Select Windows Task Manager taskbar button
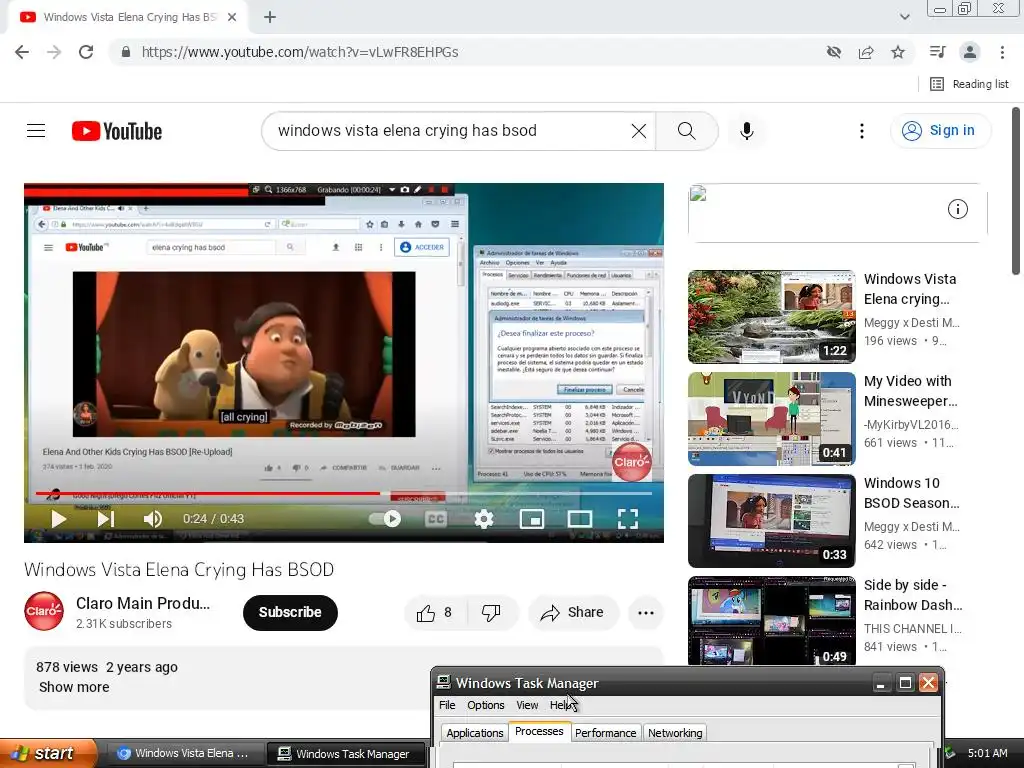 coord(346,754)
